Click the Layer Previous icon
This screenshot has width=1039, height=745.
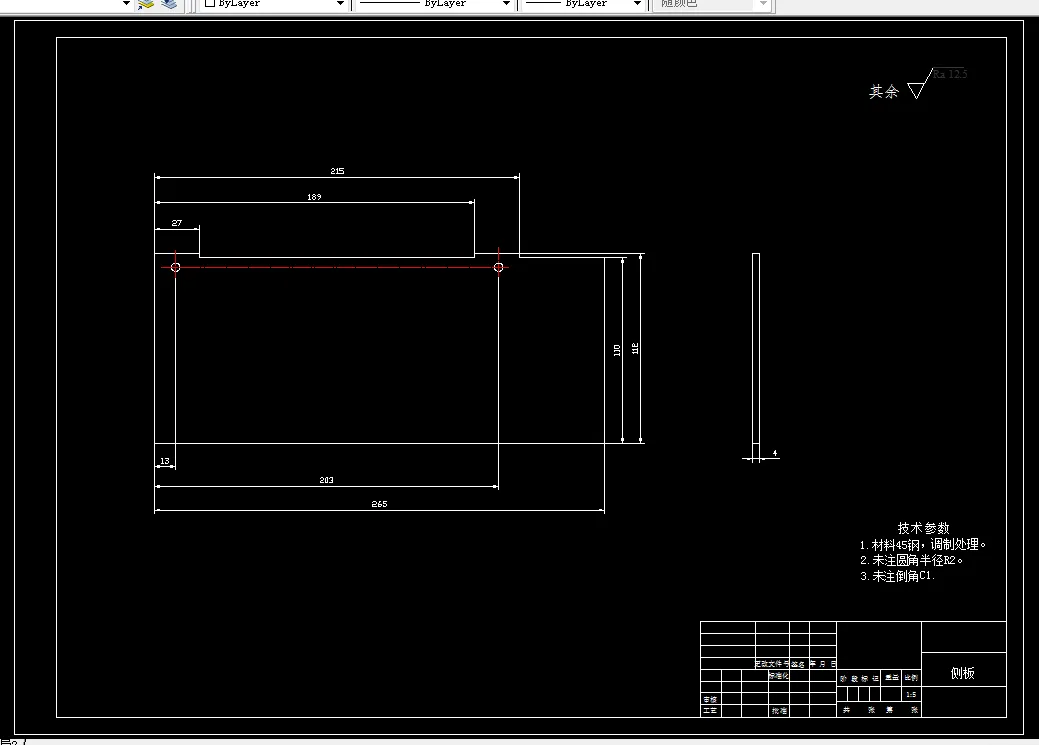click(170, 5)
